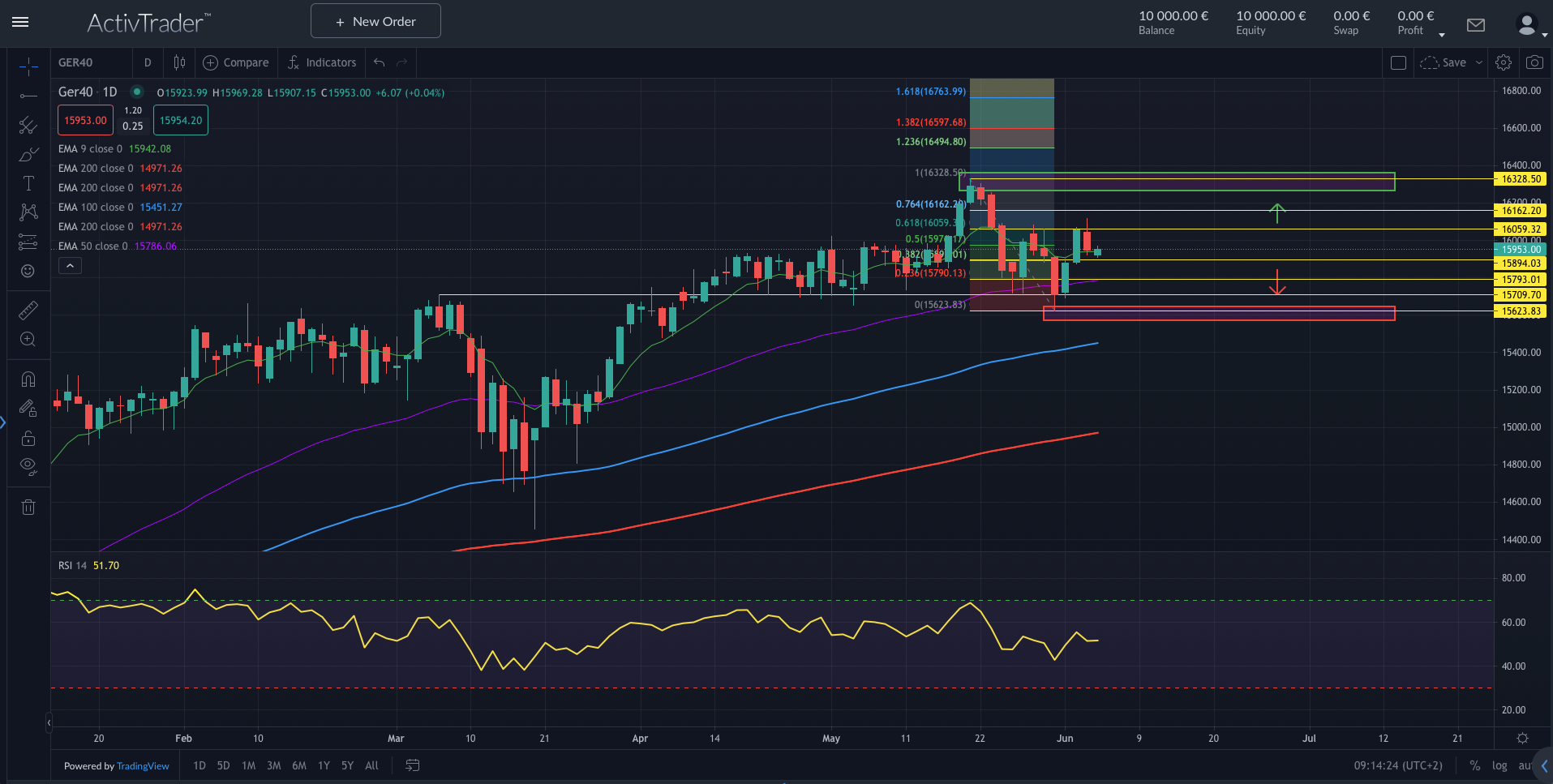The width and height of the screenshot is (1553, 784).
Task: Open the trend line drawing tool
Action: (x=28, y=96)
